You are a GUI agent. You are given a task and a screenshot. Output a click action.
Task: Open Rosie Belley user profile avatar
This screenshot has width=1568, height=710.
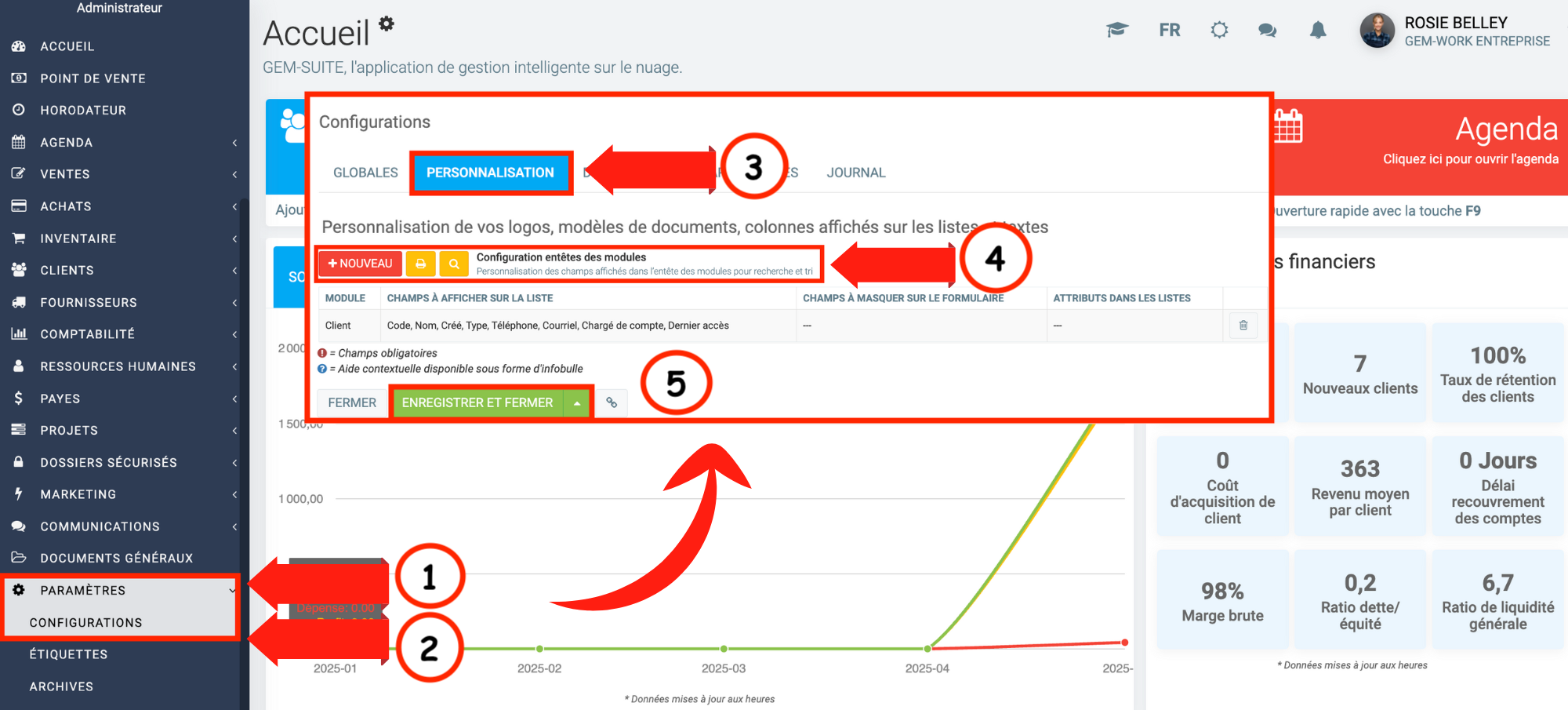pos(1377,31)
